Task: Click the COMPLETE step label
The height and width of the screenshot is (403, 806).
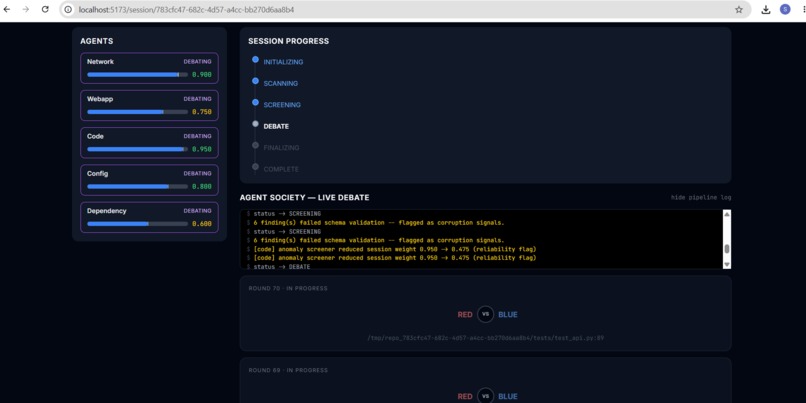Action: [281, 169]
